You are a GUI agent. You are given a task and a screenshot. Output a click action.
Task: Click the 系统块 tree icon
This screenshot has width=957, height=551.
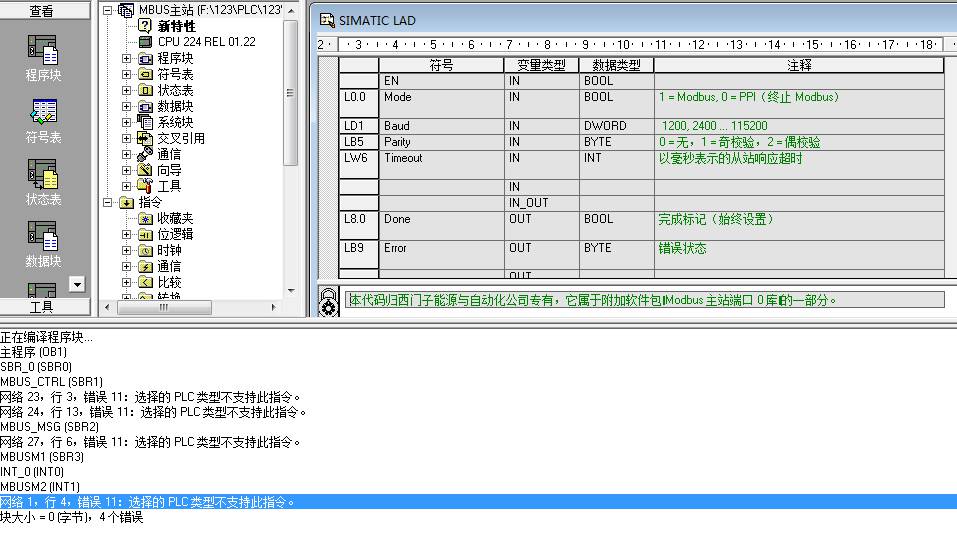tap(145, 122)
